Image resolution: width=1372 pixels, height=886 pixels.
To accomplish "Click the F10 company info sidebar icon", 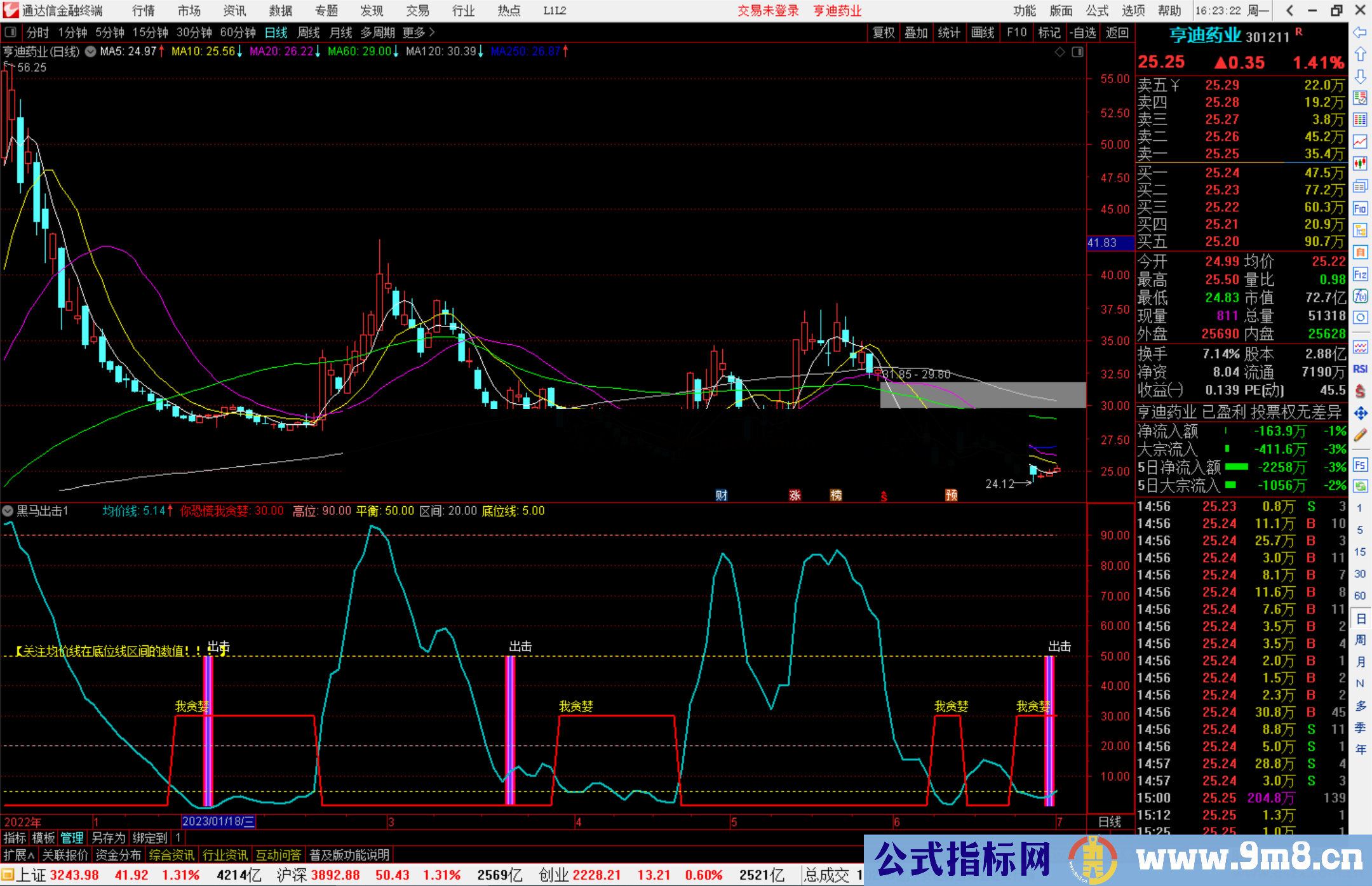I will point(1360,208).
